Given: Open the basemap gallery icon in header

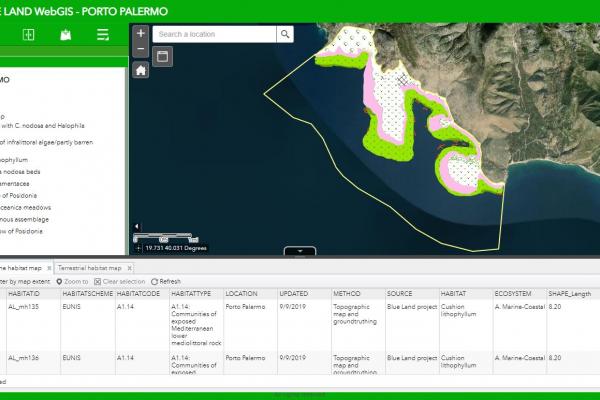Looking at the screenshot, I should coord(65,35).
